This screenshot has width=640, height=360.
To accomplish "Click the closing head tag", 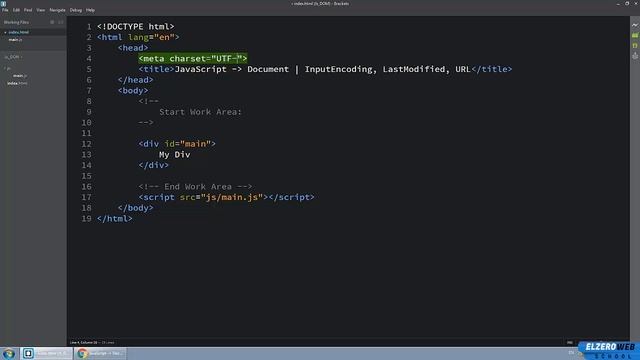I will pos(136,80).
